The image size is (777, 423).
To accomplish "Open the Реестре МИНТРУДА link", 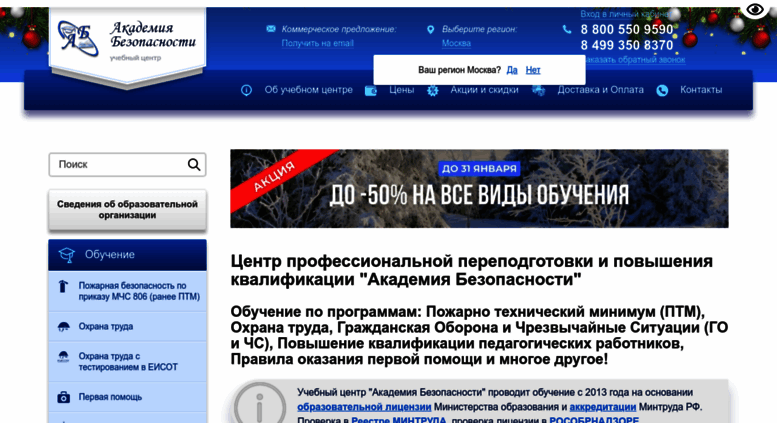I will click(x=399, y=420).
